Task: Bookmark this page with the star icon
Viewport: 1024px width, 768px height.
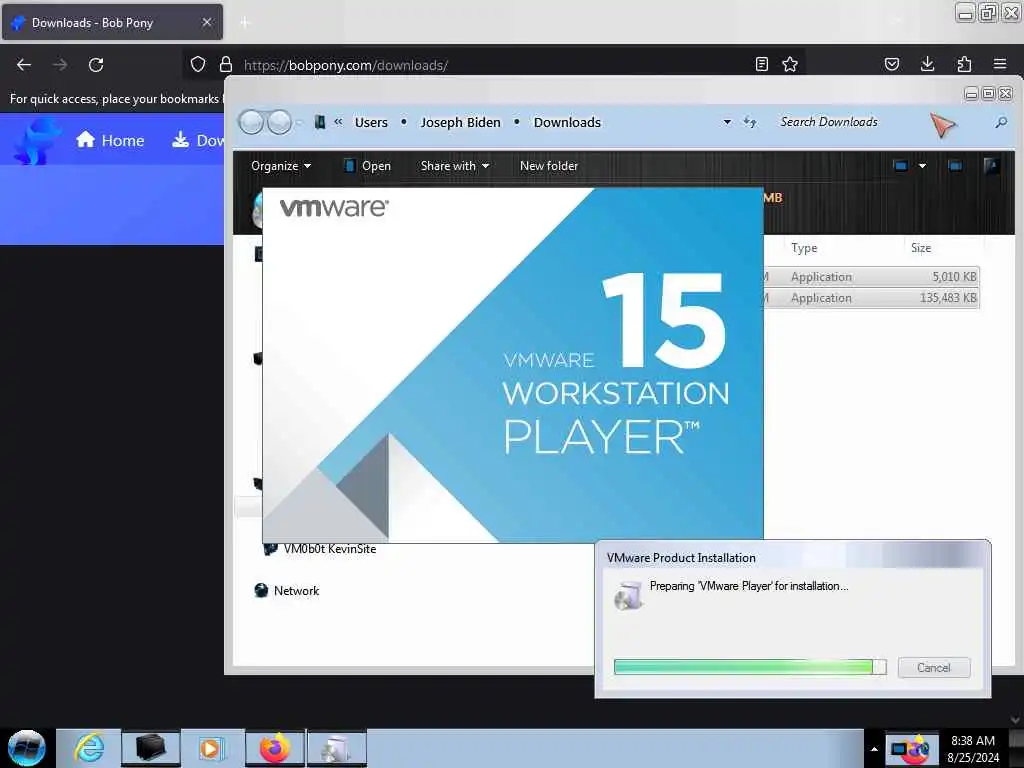Action: tap(790, 64)
